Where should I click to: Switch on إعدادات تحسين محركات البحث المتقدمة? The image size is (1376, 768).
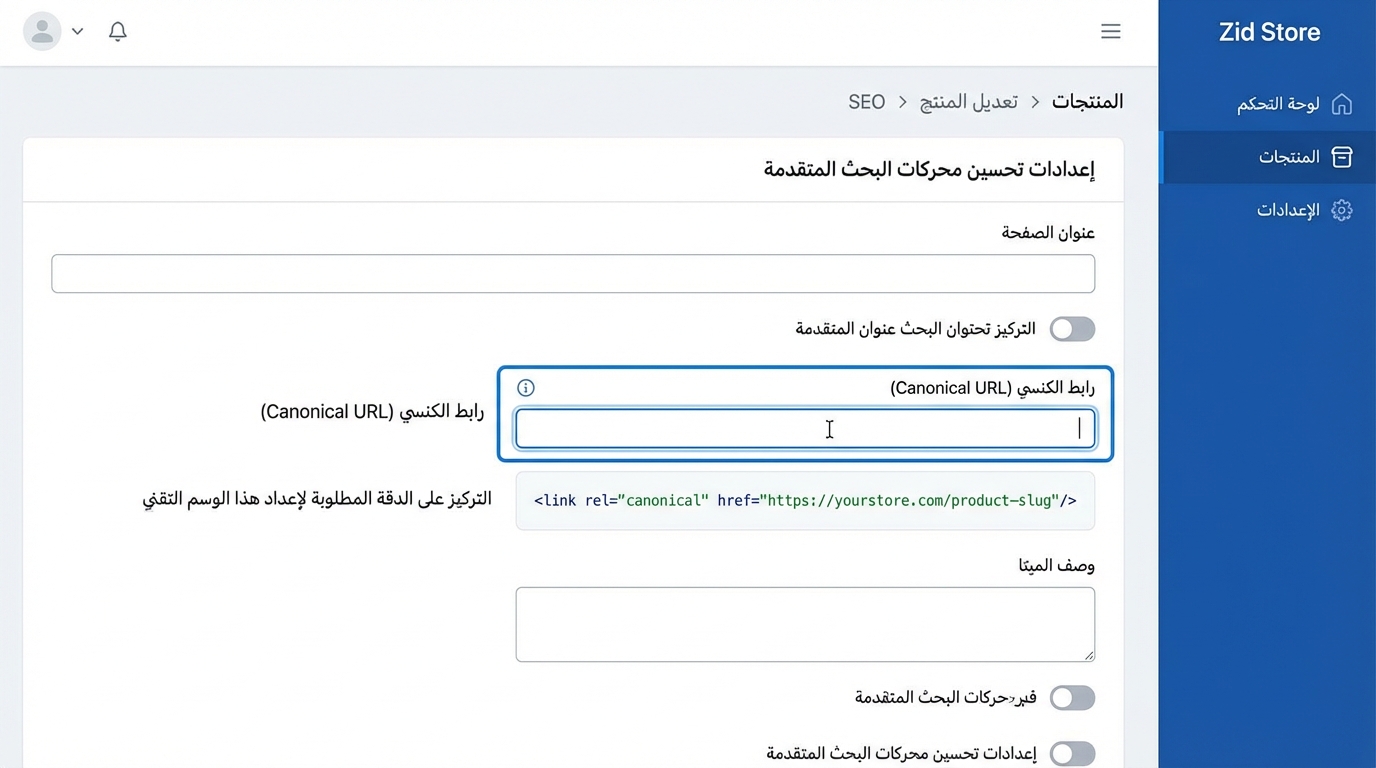(x=1071, y=753)
